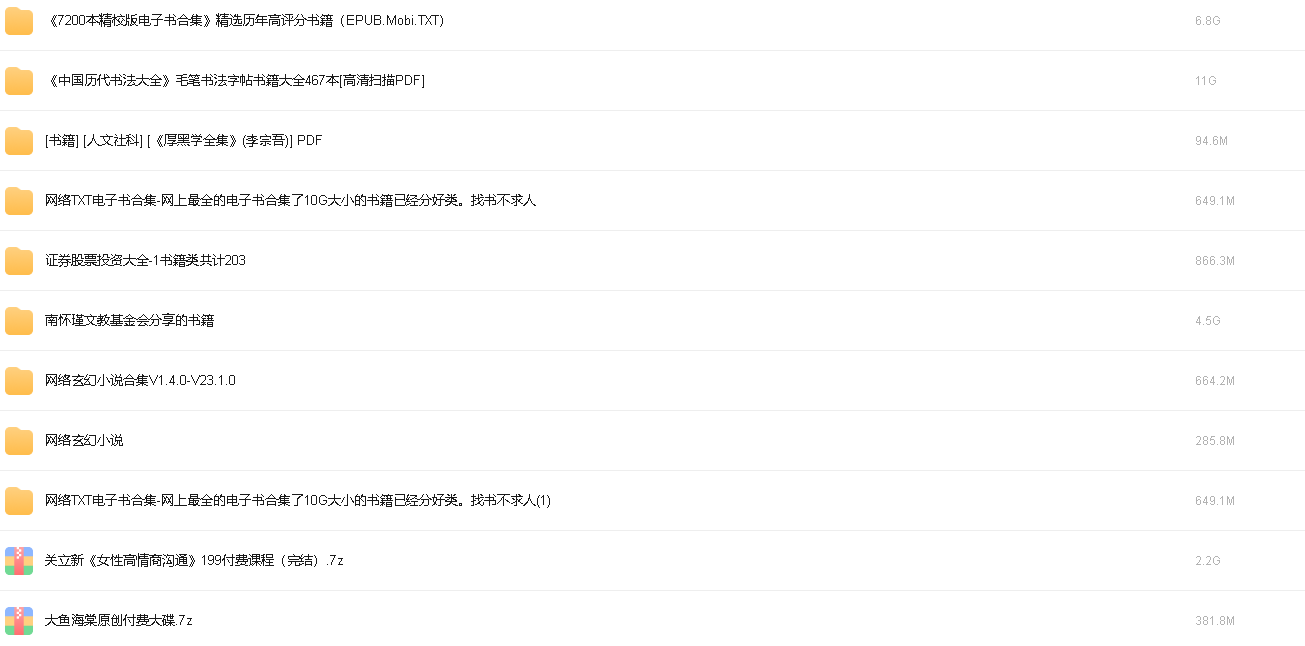
Task: Click folder icon of 7200本精校版电子书合集
Action: (19, 21)
